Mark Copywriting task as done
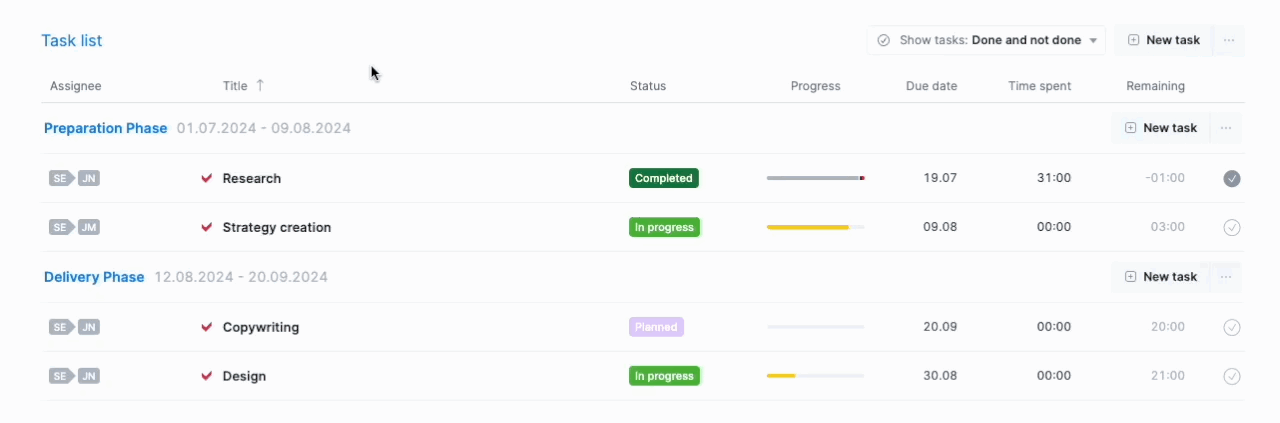Viewport: 1280px width, 423px height. click(1232, 327)
